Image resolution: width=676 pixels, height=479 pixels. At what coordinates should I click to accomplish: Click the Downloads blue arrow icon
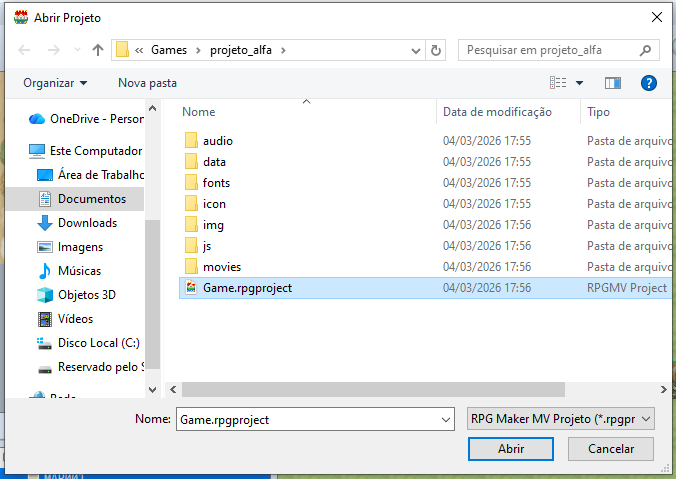pyautogui.click(x=45, y=223)
